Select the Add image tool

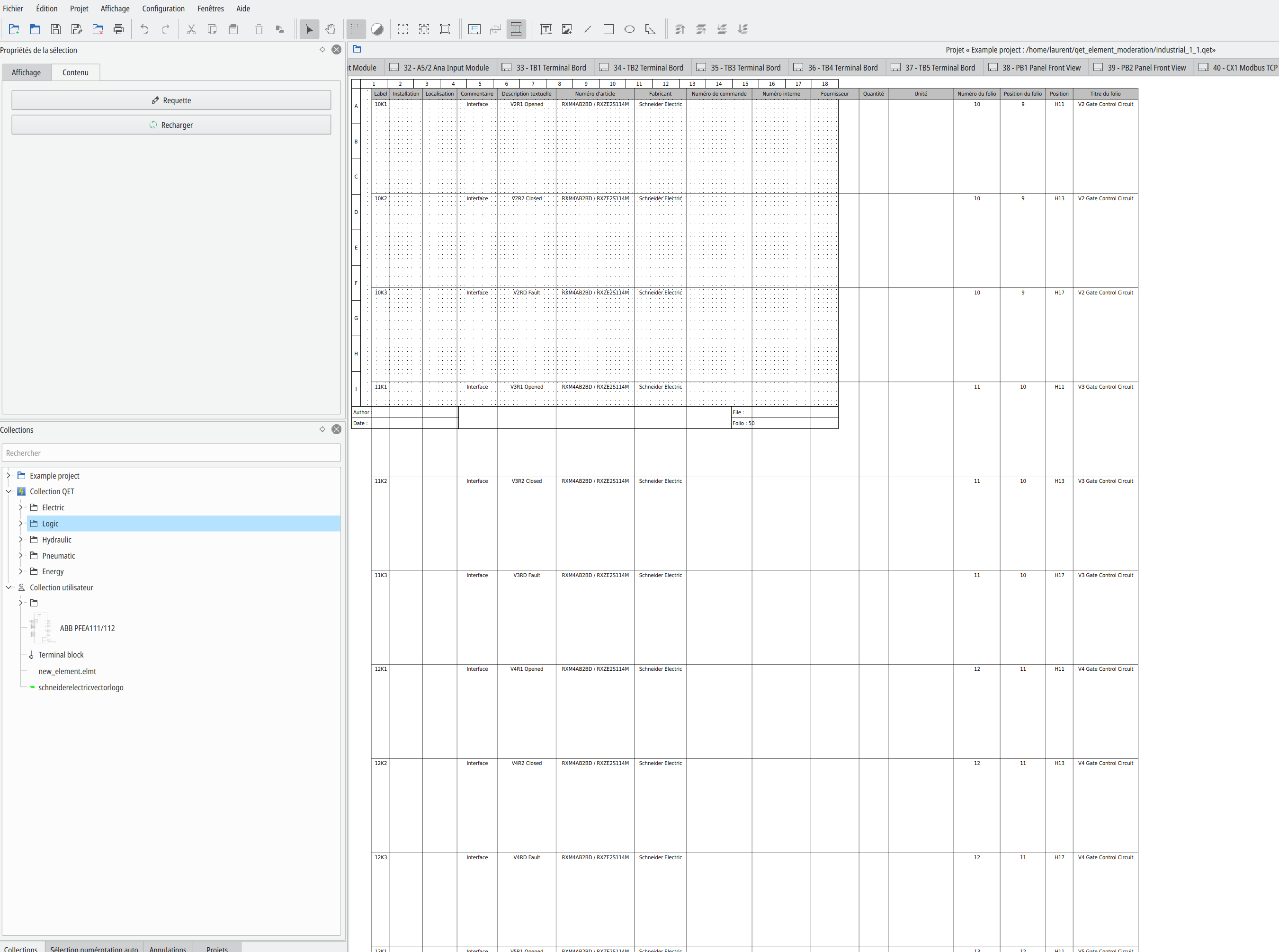[567, 29]
